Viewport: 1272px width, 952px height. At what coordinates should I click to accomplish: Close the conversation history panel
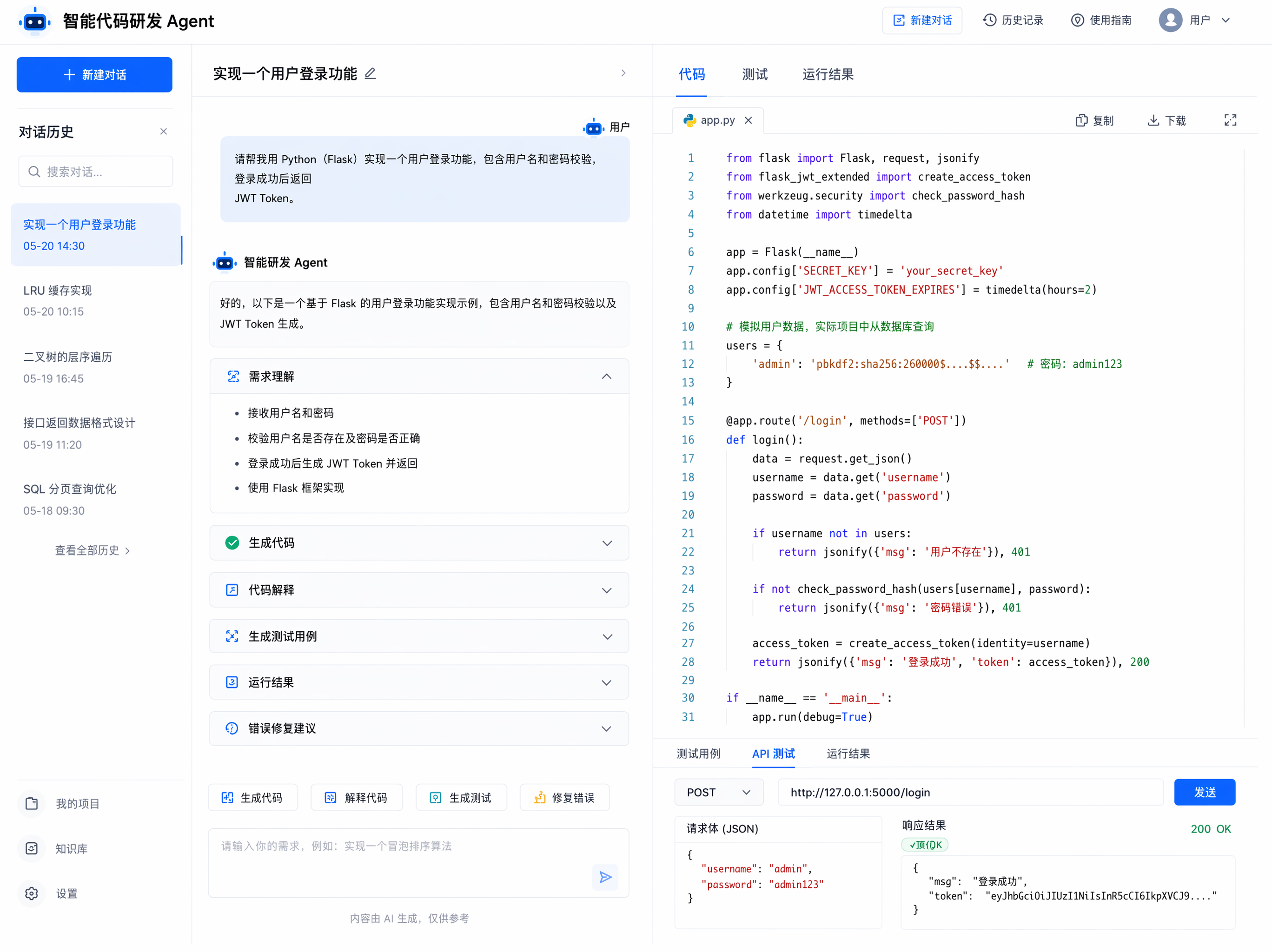tap(163, 132)
